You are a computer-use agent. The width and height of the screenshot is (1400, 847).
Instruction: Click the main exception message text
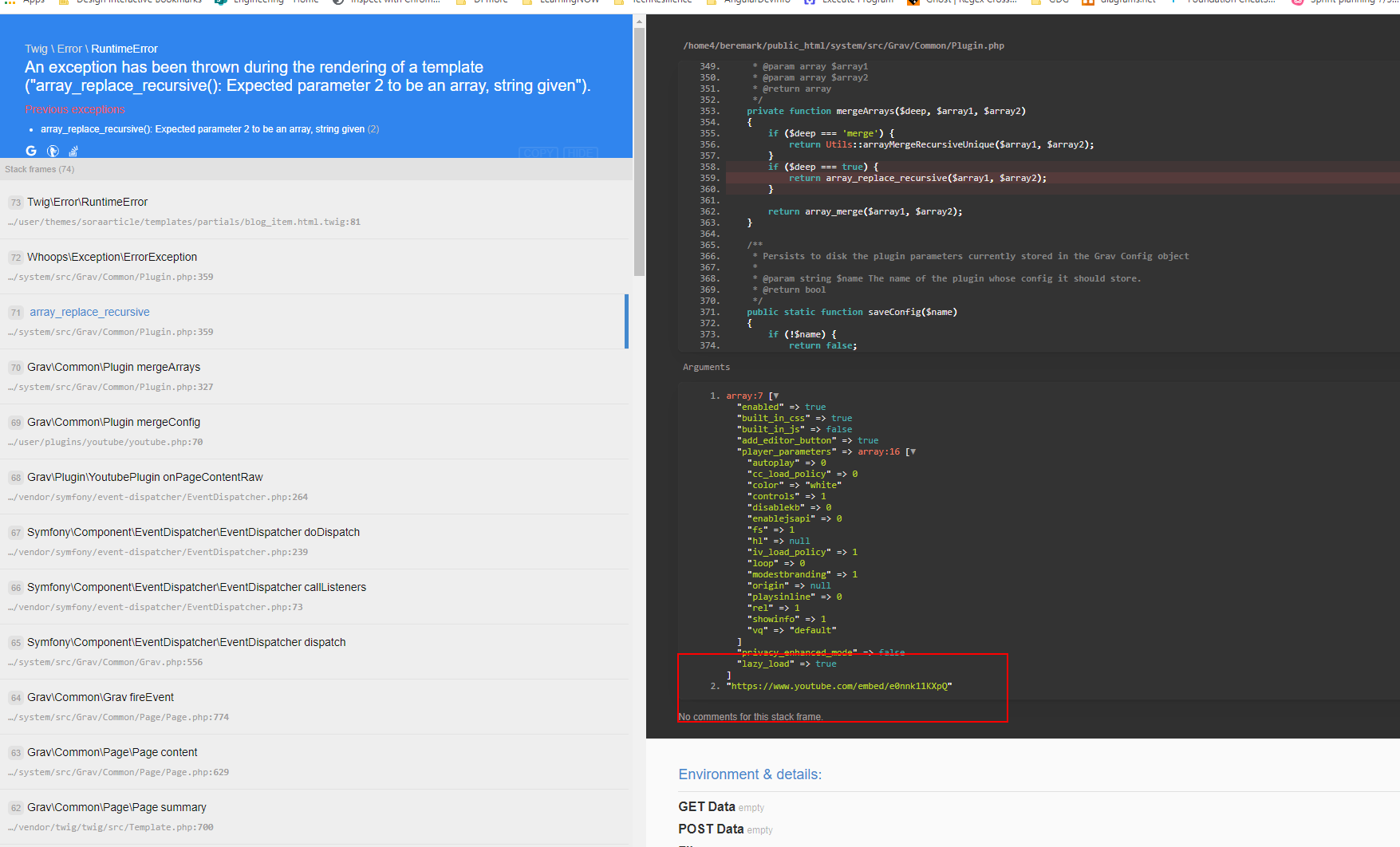308,77
